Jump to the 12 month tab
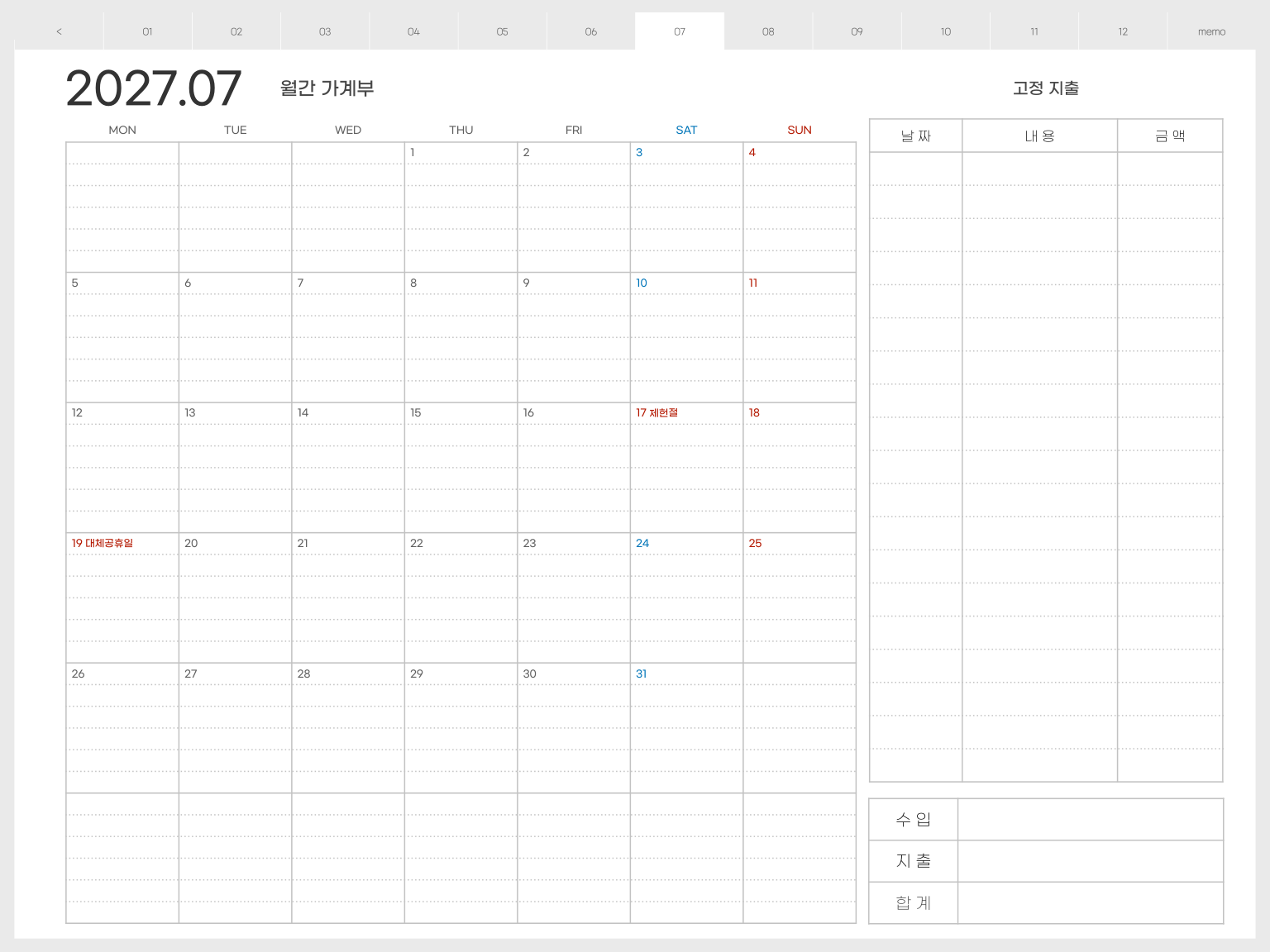The image size is (1270, 952). point(1123,31)
